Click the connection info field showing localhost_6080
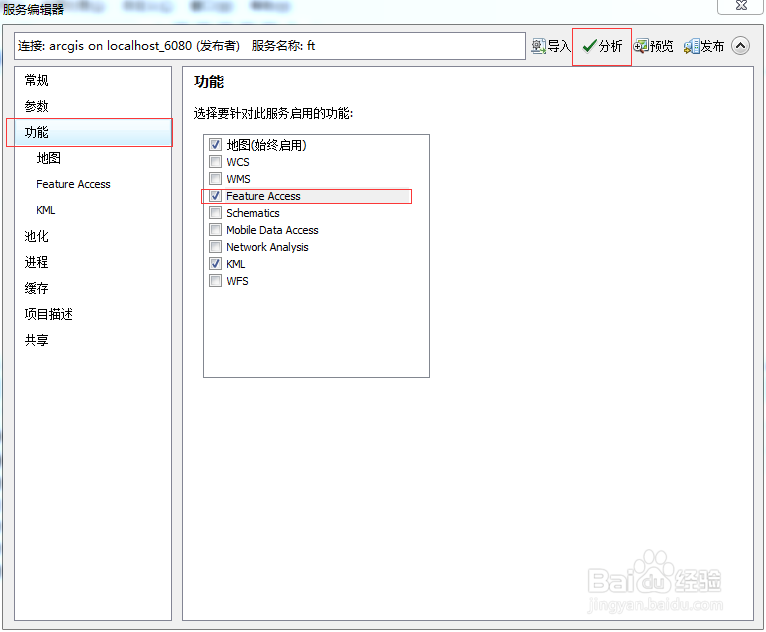The height and width of the screenshot is (632, 766). [x=270, y=46]
